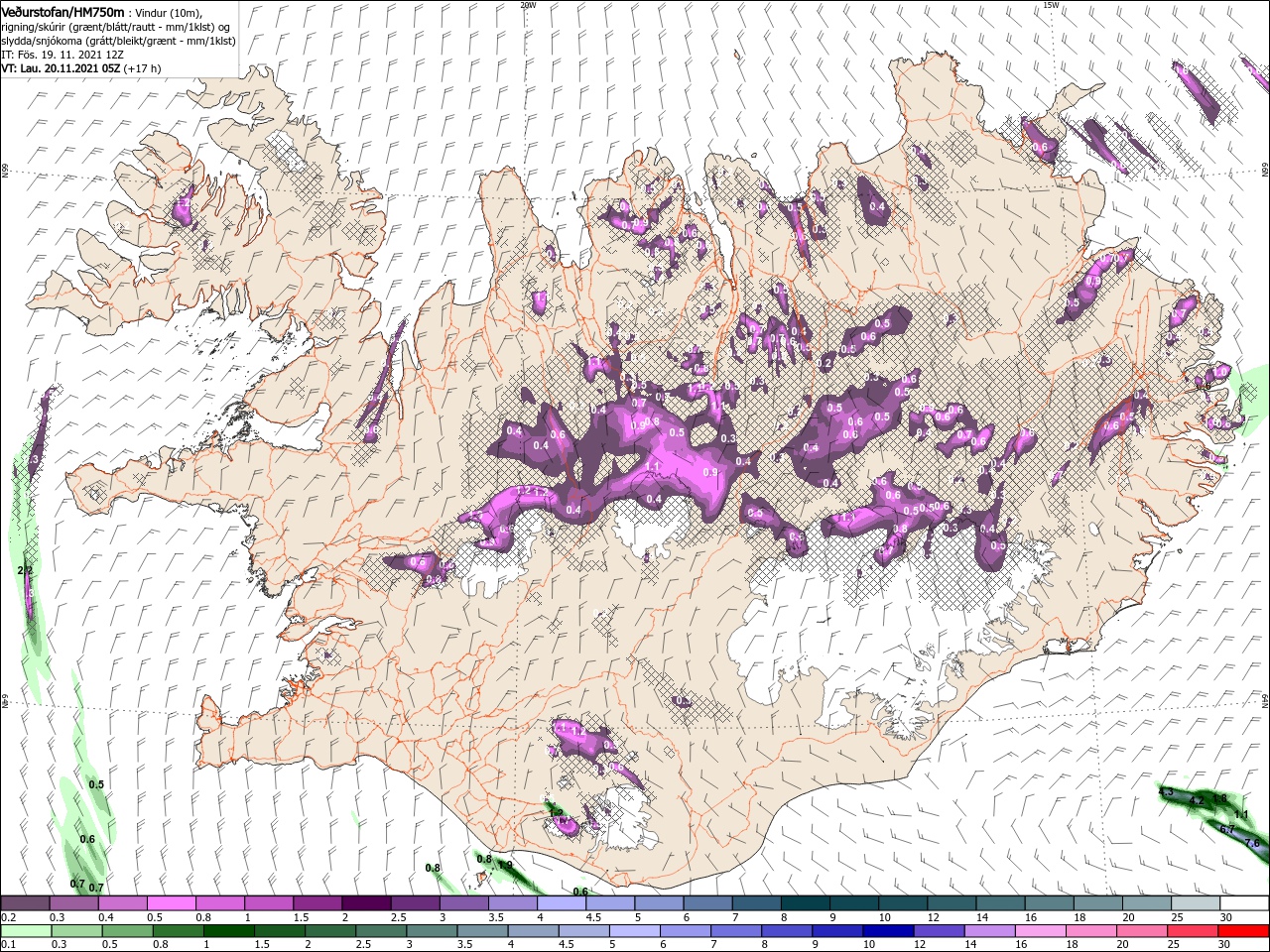Click the 15W longitude label at the top edge
The image size is (1270, 952).
click(x=1051, y=5)
